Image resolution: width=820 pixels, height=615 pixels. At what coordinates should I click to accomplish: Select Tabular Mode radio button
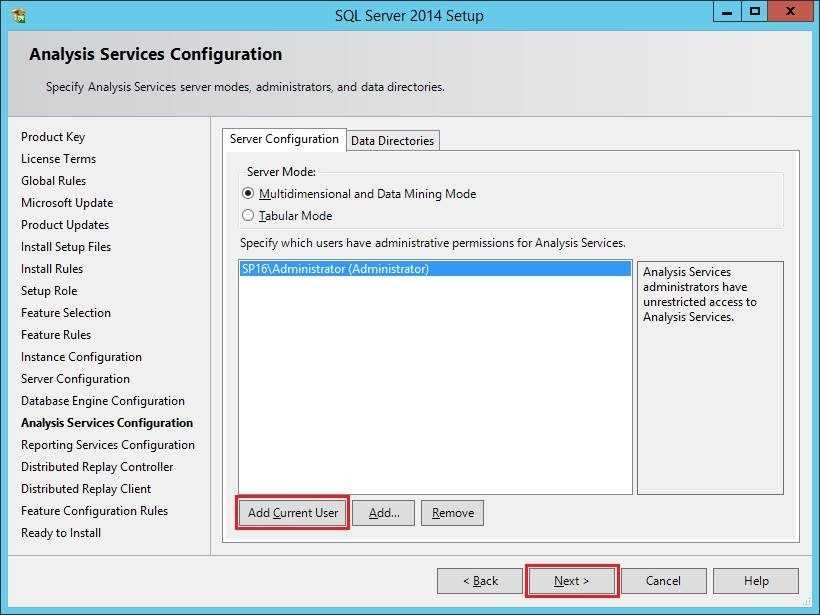tap(248, 215)
